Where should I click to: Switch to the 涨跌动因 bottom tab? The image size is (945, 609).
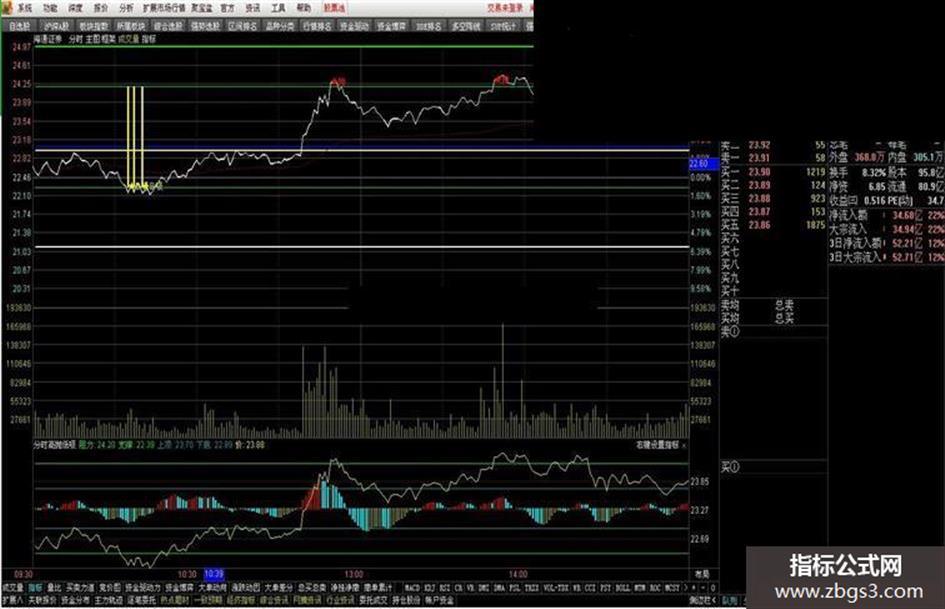tap(245, 588)
